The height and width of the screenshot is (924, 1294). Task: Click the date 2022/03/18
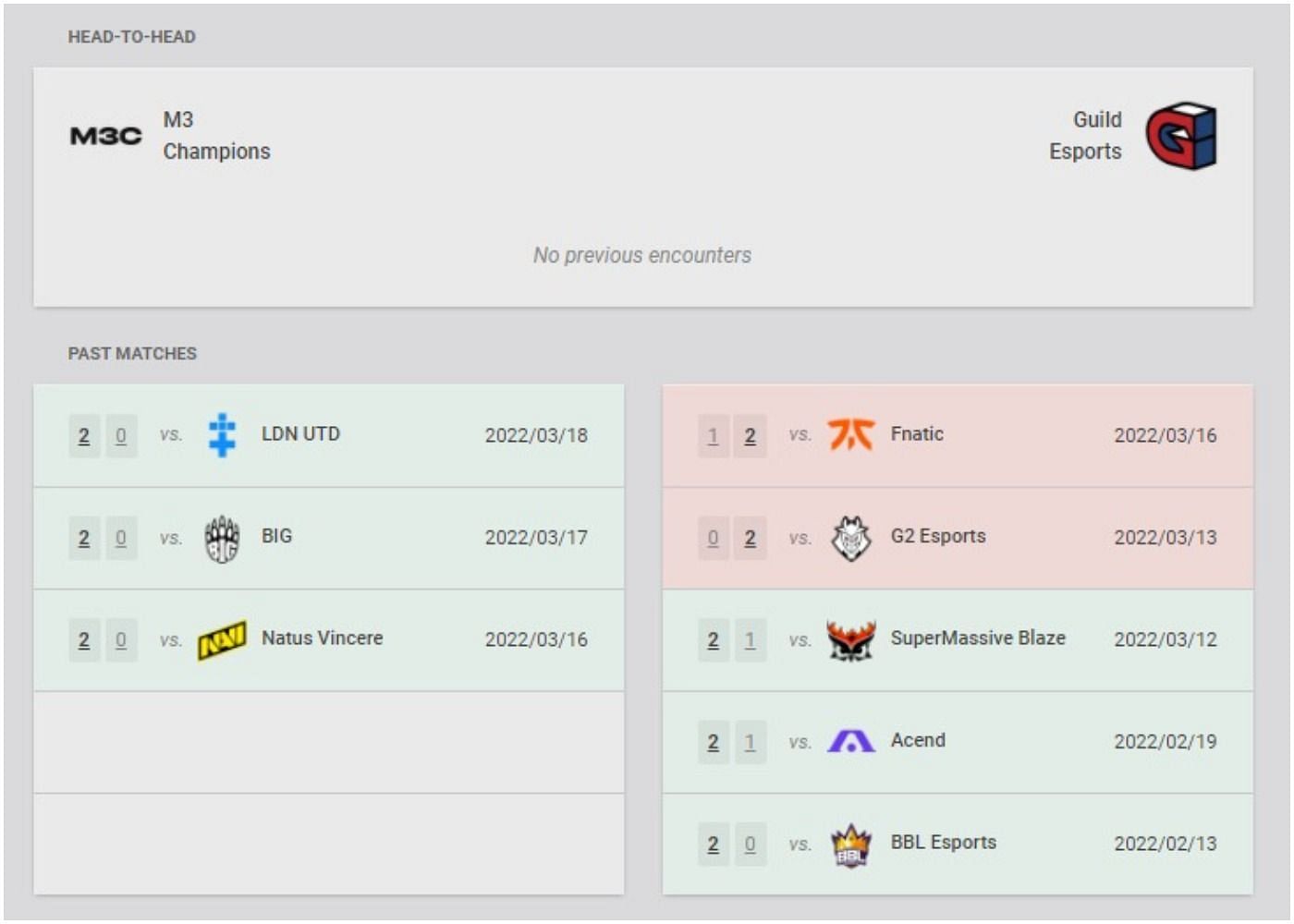point(536,435)
